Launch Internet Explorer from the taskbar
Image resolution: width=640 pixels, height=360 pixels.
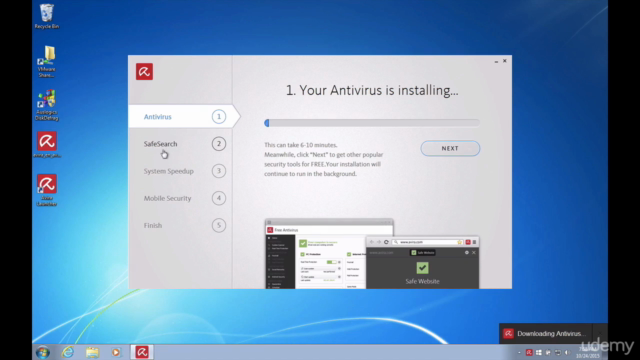68,352
